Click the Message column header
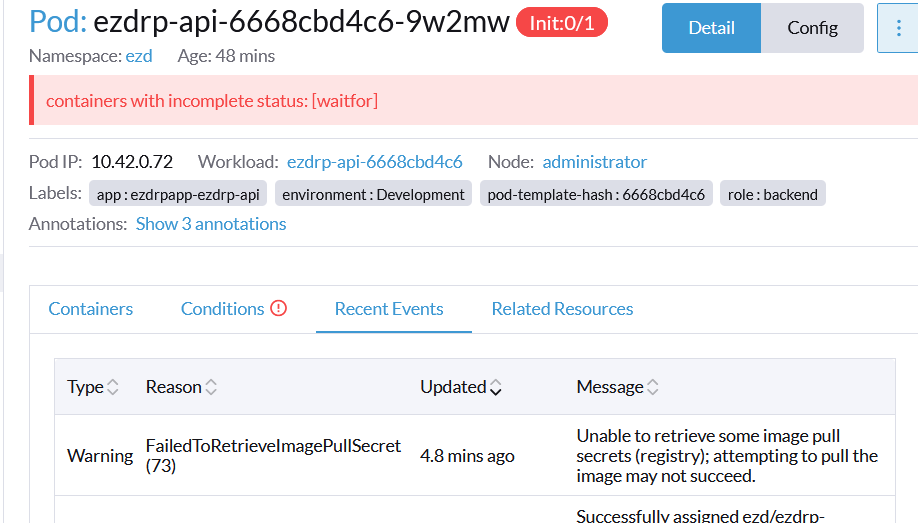Viewport: 918px width, 523px height. [609, 387]
